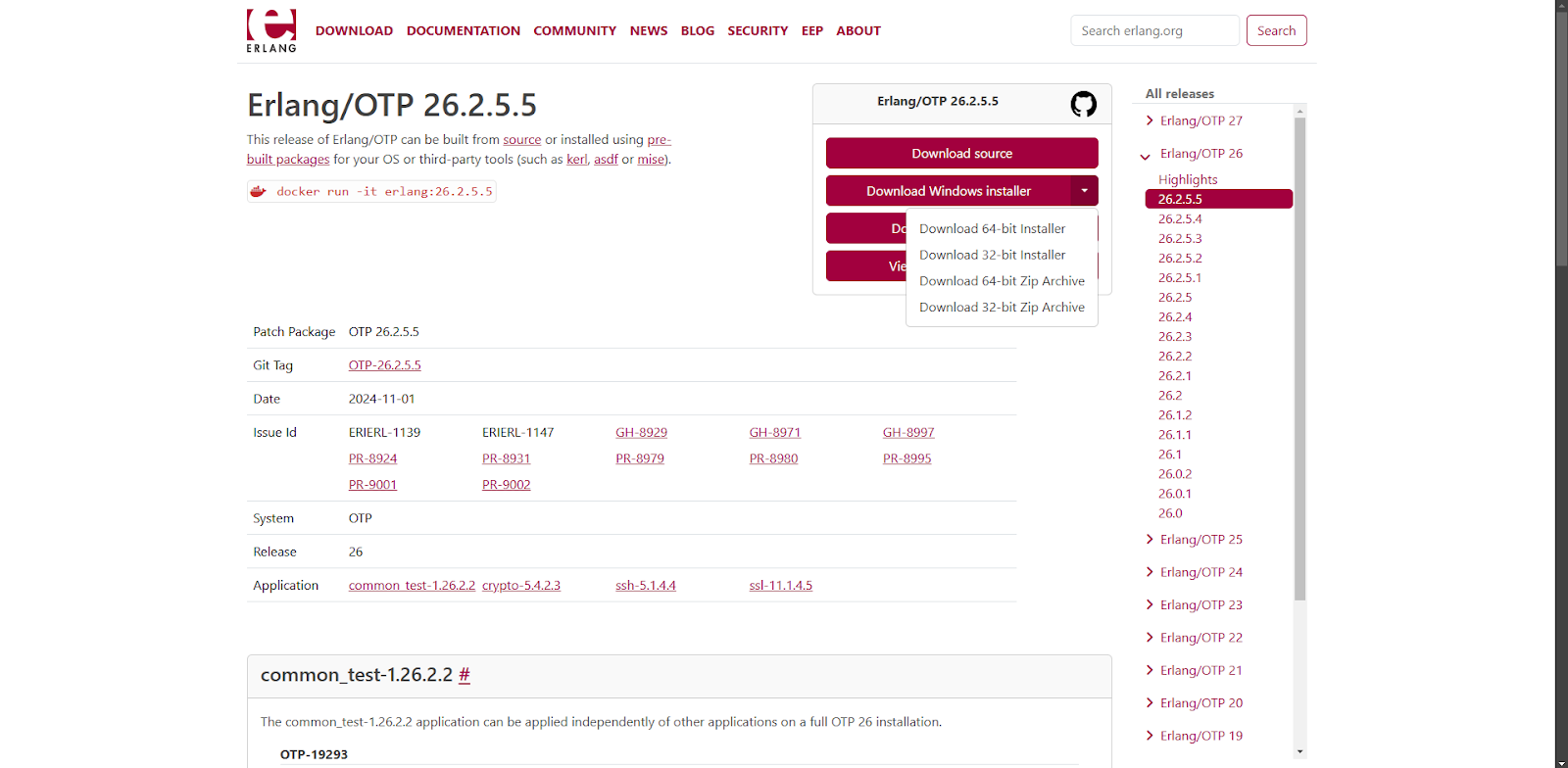Click the Erlang logo
This screenshot has width=1568, height=768.
[x=271, y=30]
